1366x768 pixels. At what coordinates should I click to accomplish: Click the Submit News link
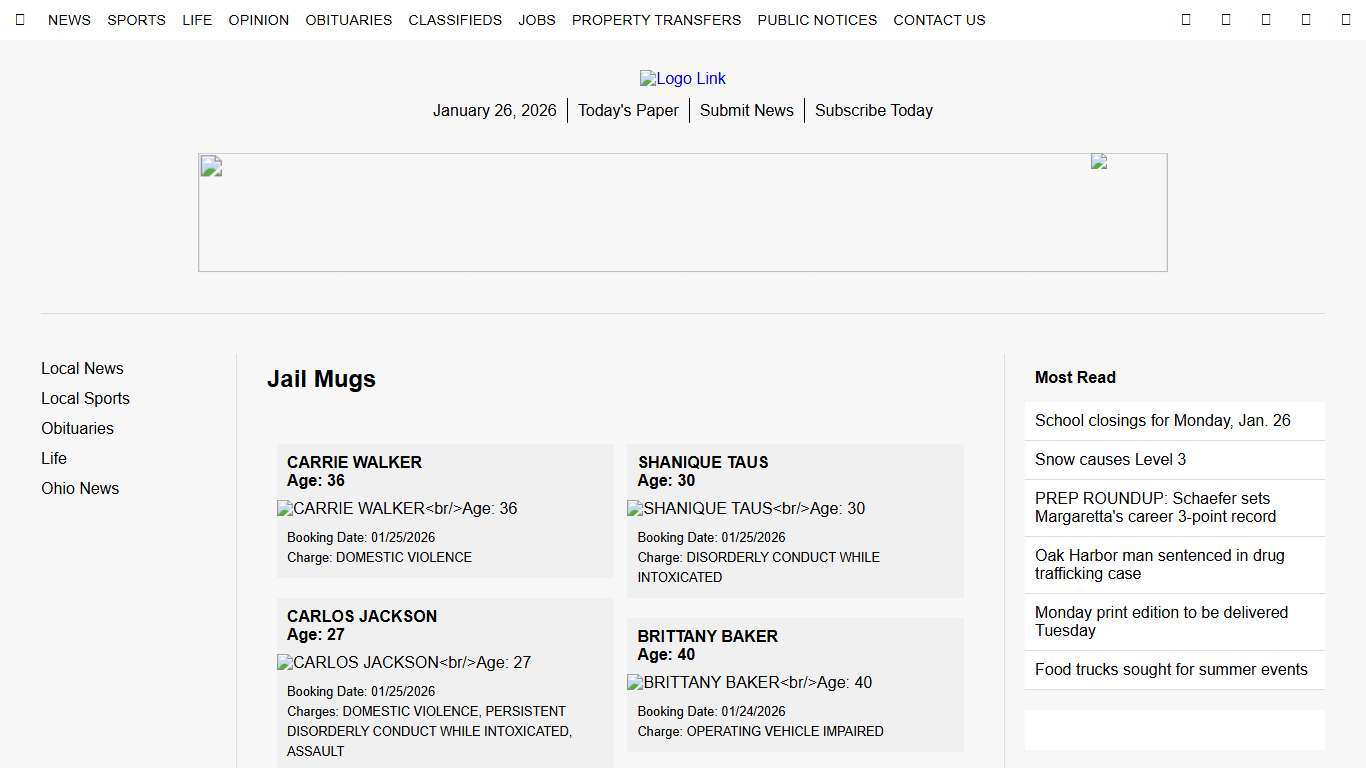(x=746, y=110)
